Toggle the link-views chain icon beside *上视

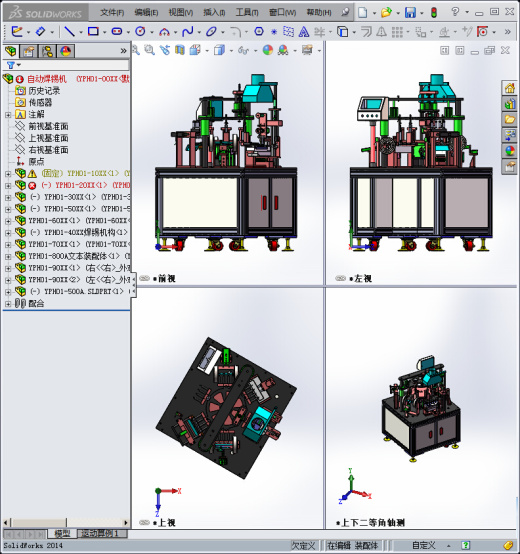pos(144,522)
